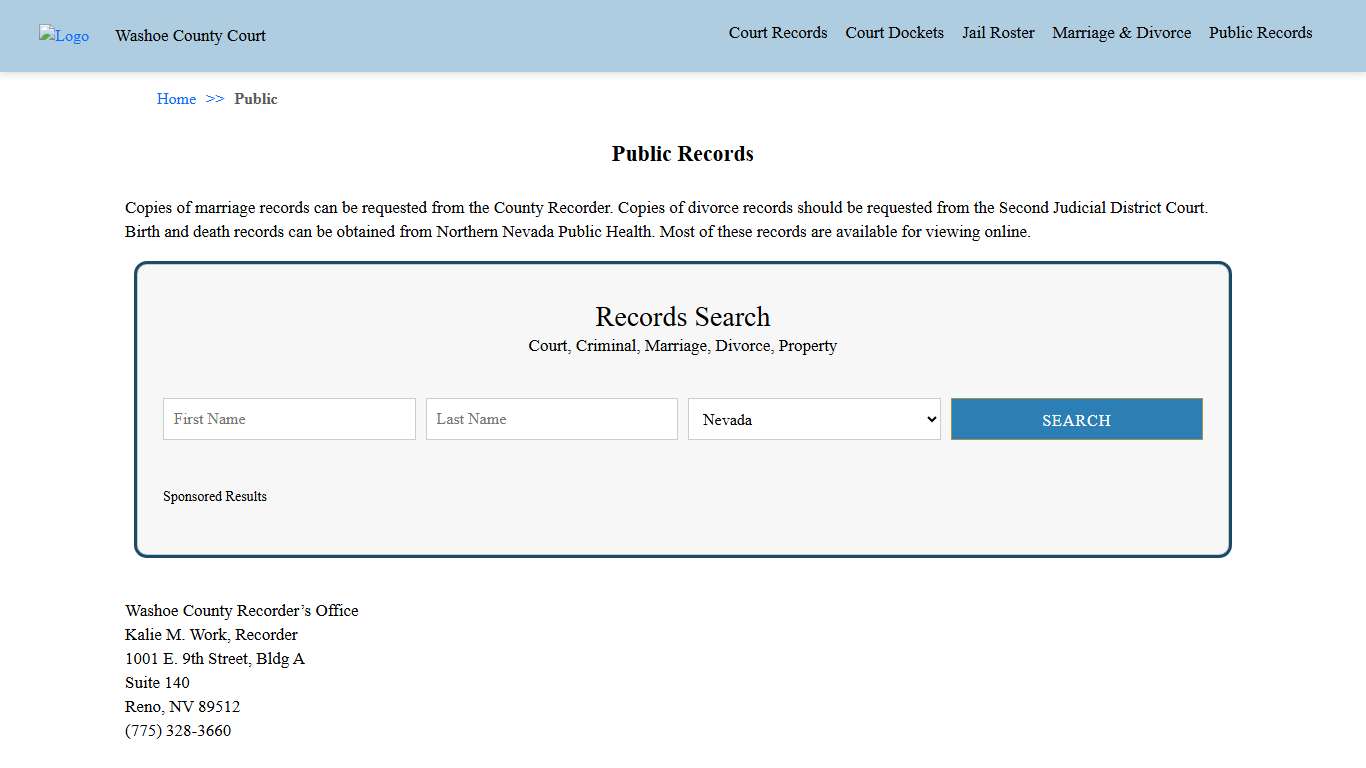Follow the Home breadcrumb link
Image resolution: width=1366 pixels, height=768 pixels.
[x=176, y=98]
